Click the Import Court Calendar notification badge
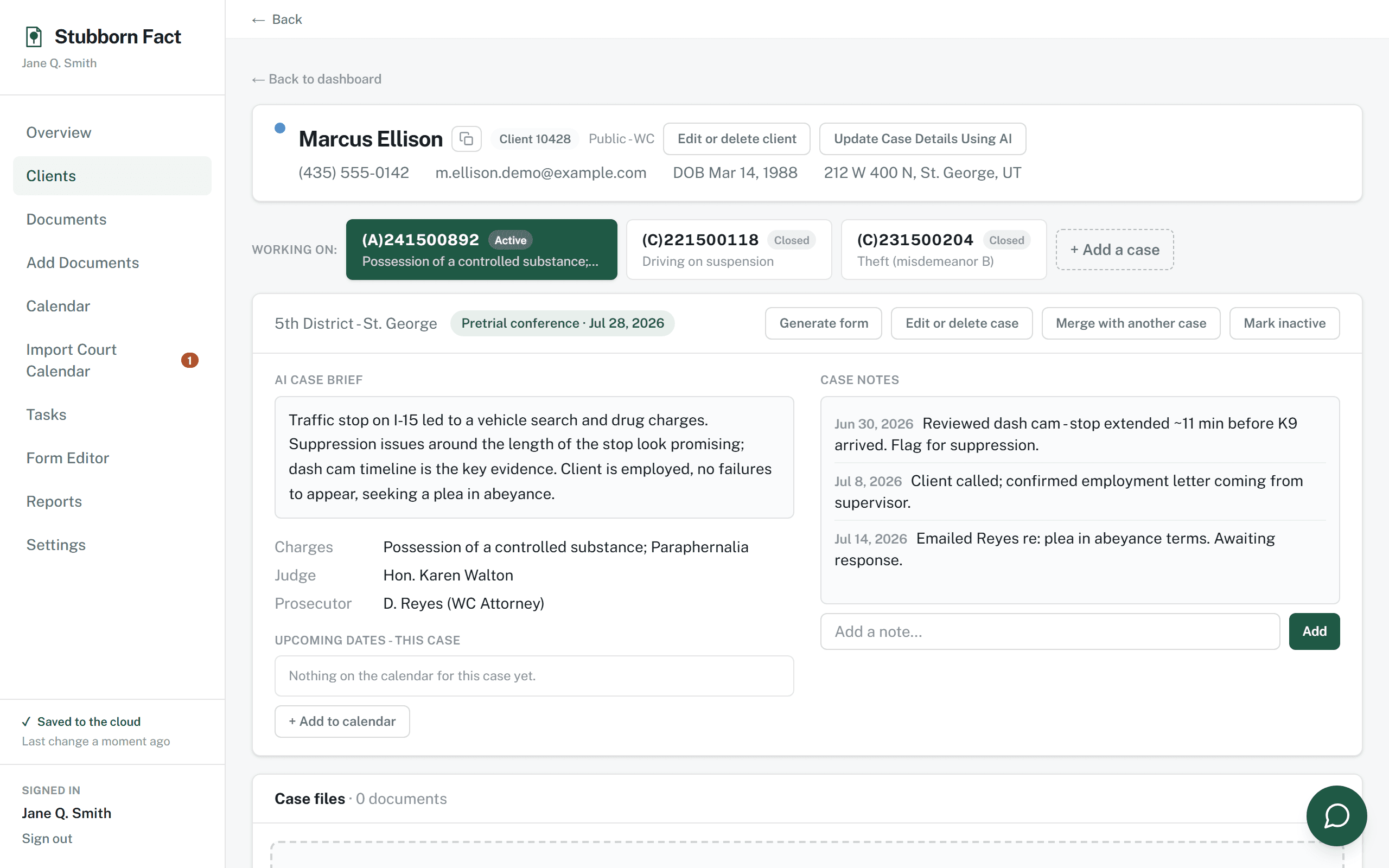 [x=189, y=360]
